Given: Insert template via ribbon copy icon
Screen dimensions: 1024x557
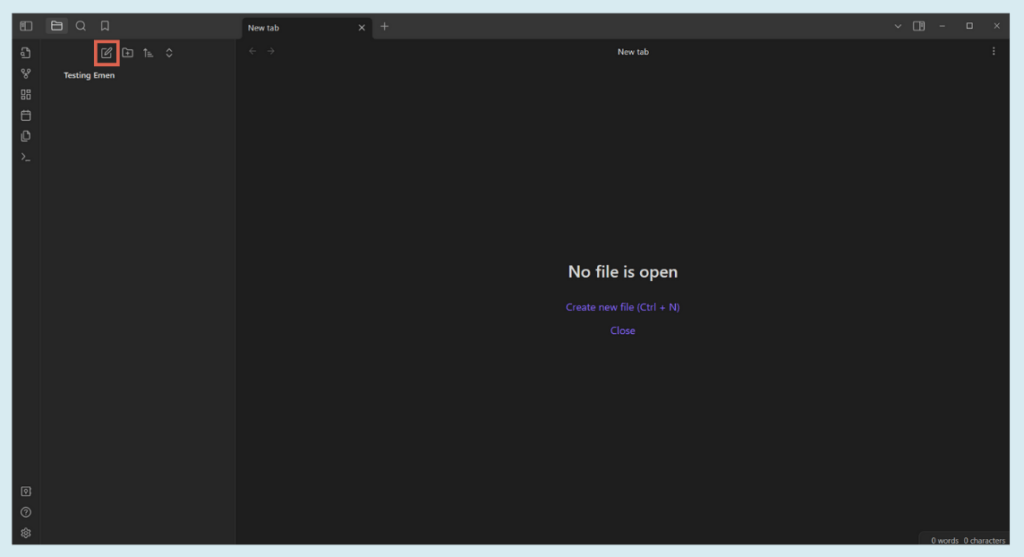Looking at the screenshot, I should click(26, 136).
